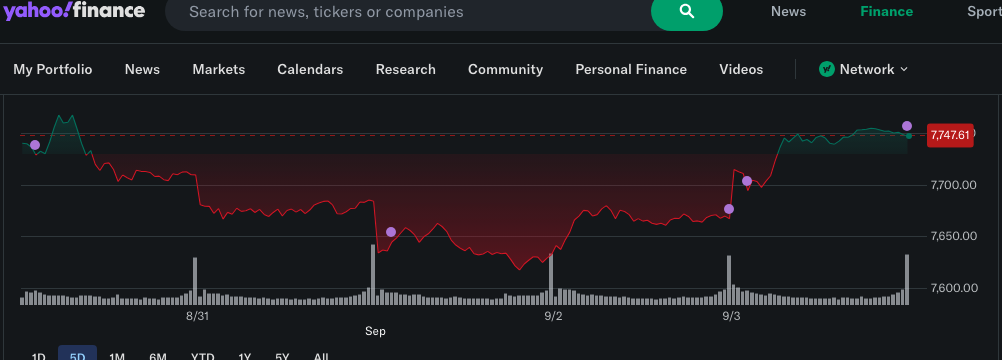Click the green magnifier search button
This screenshot has height=360, width=1002.
687,12
